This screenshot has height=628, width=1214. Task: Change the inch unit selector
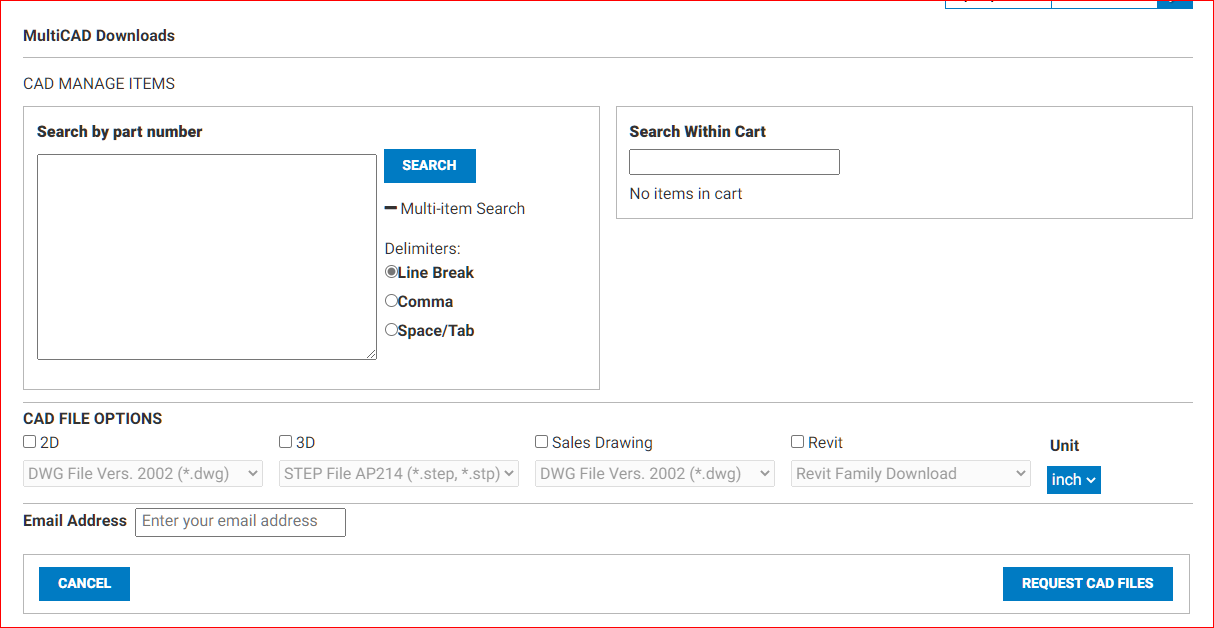pos(1074,480)
